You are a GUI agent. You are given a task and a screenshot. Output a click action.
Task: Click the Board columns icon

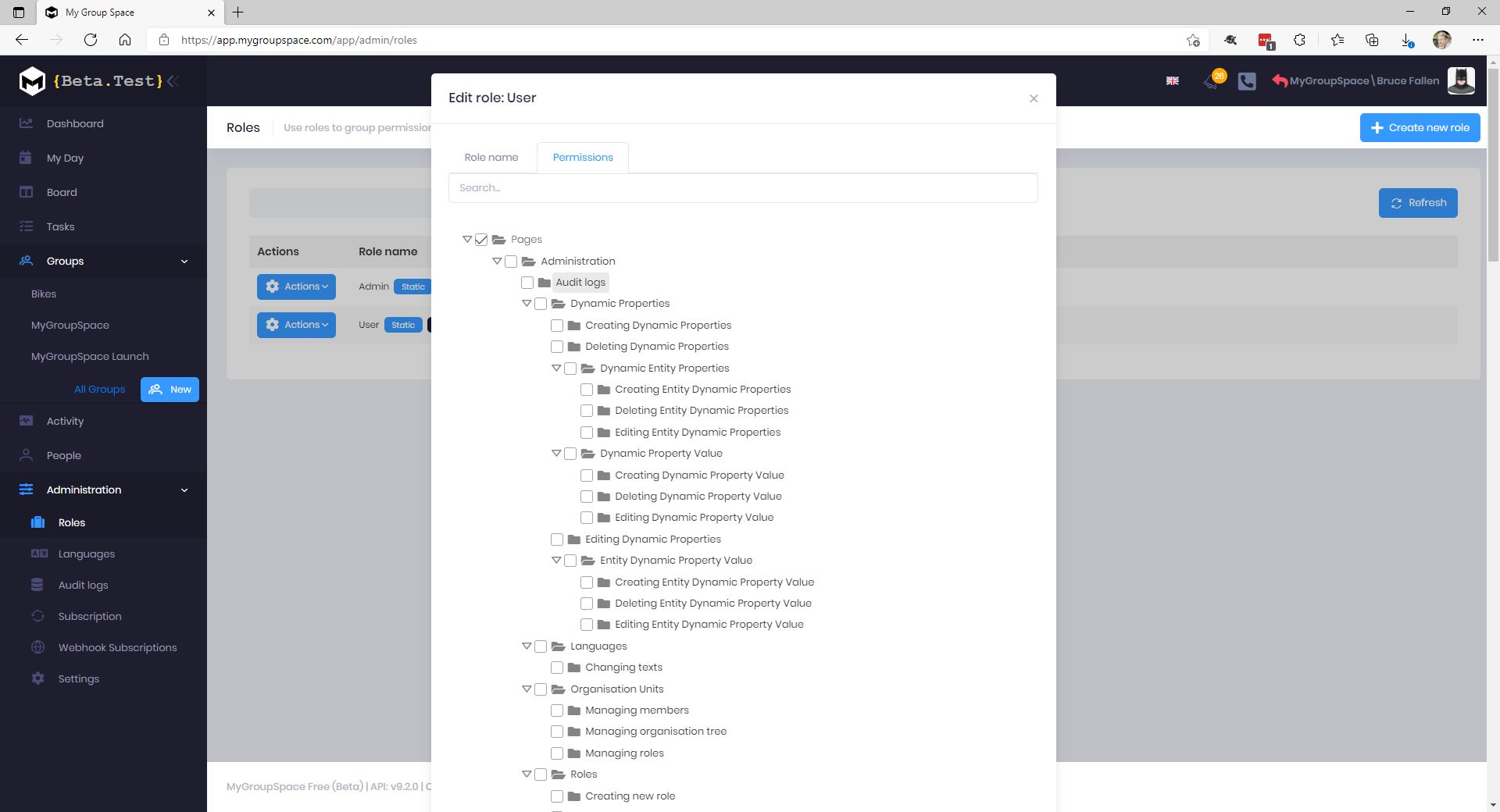point(26,192)
